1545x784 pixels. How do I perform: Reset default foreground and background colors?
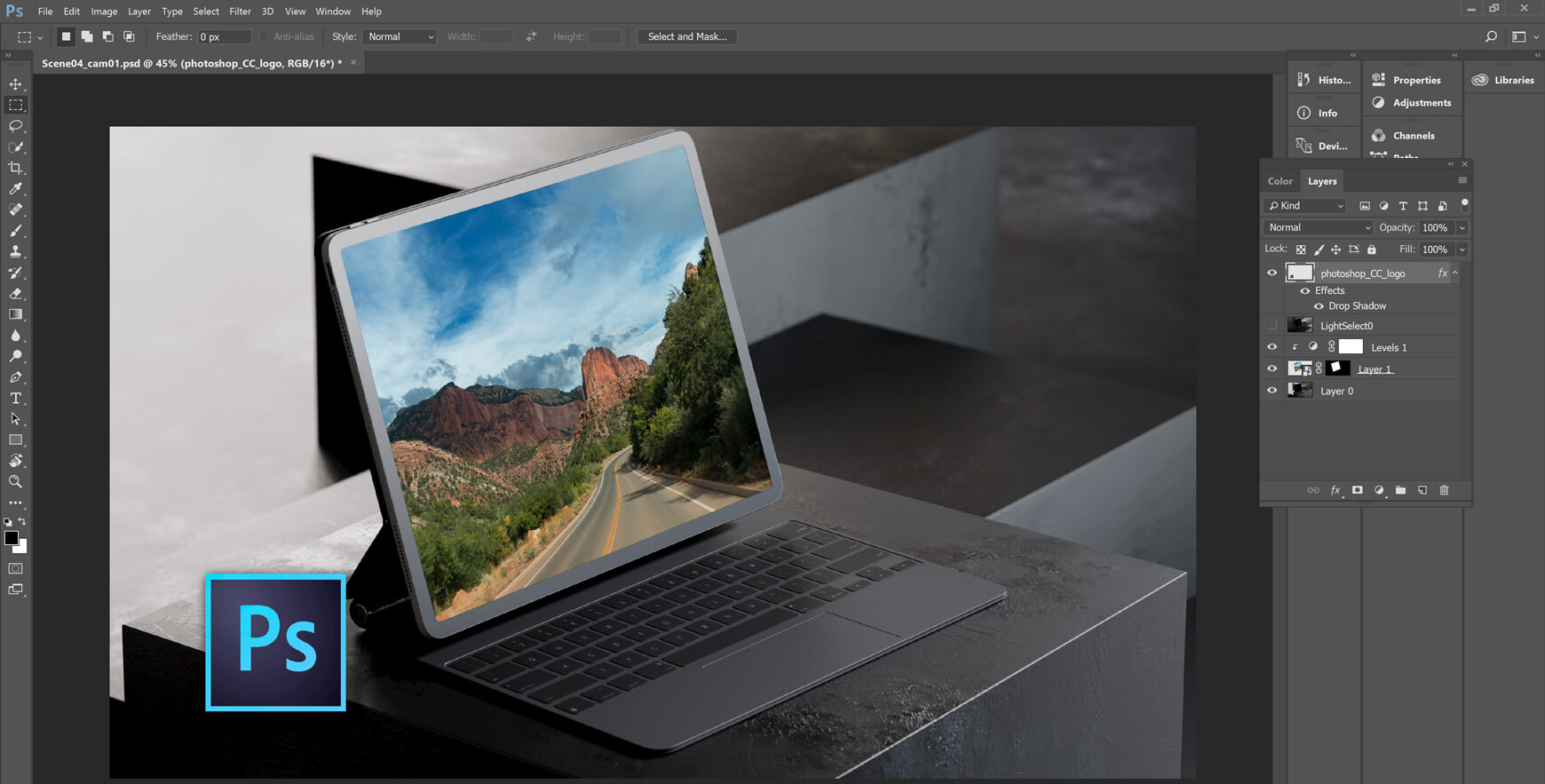8,522
